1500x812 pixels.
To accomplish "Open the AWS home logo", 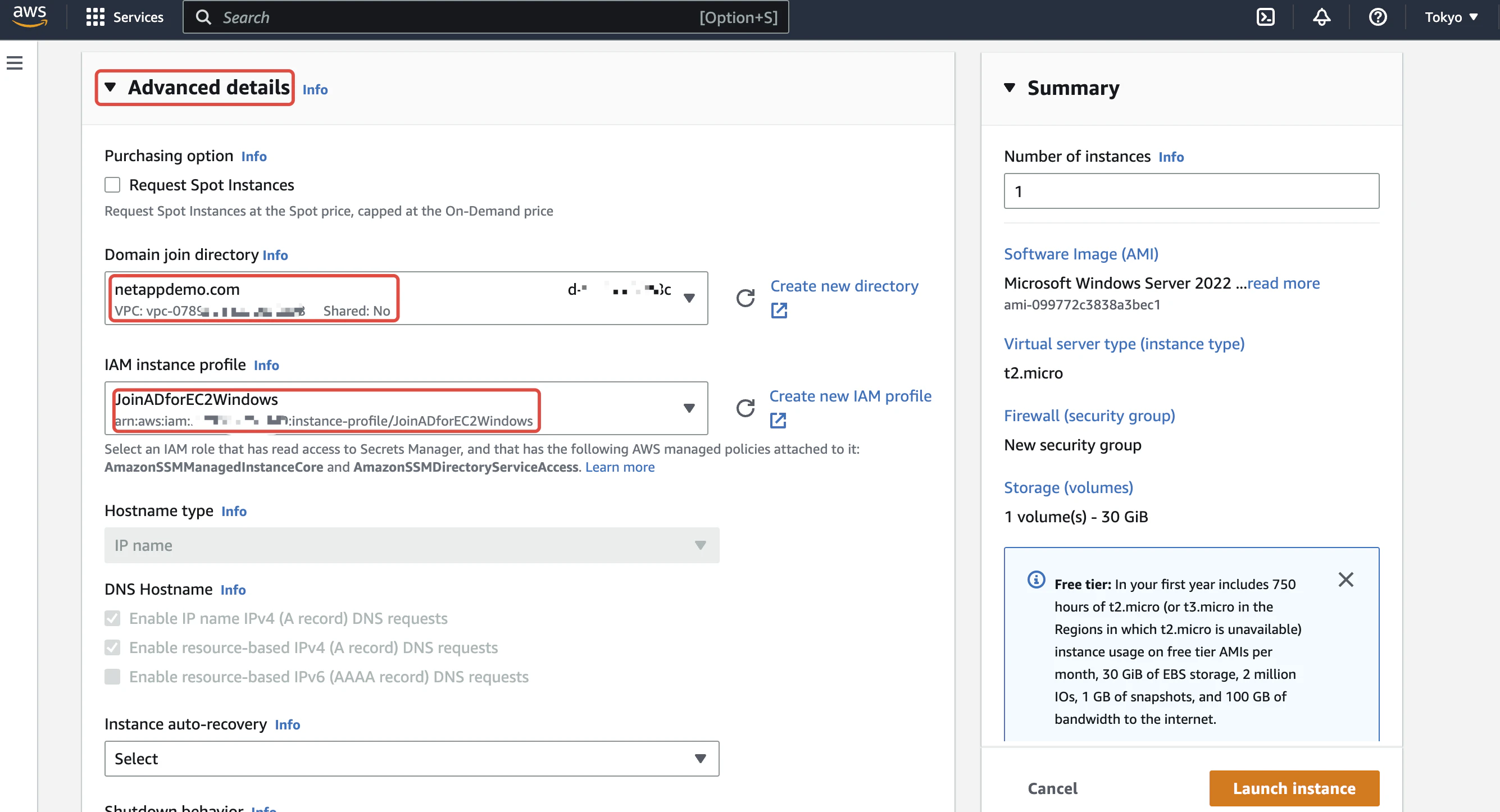I will point(29,16).
